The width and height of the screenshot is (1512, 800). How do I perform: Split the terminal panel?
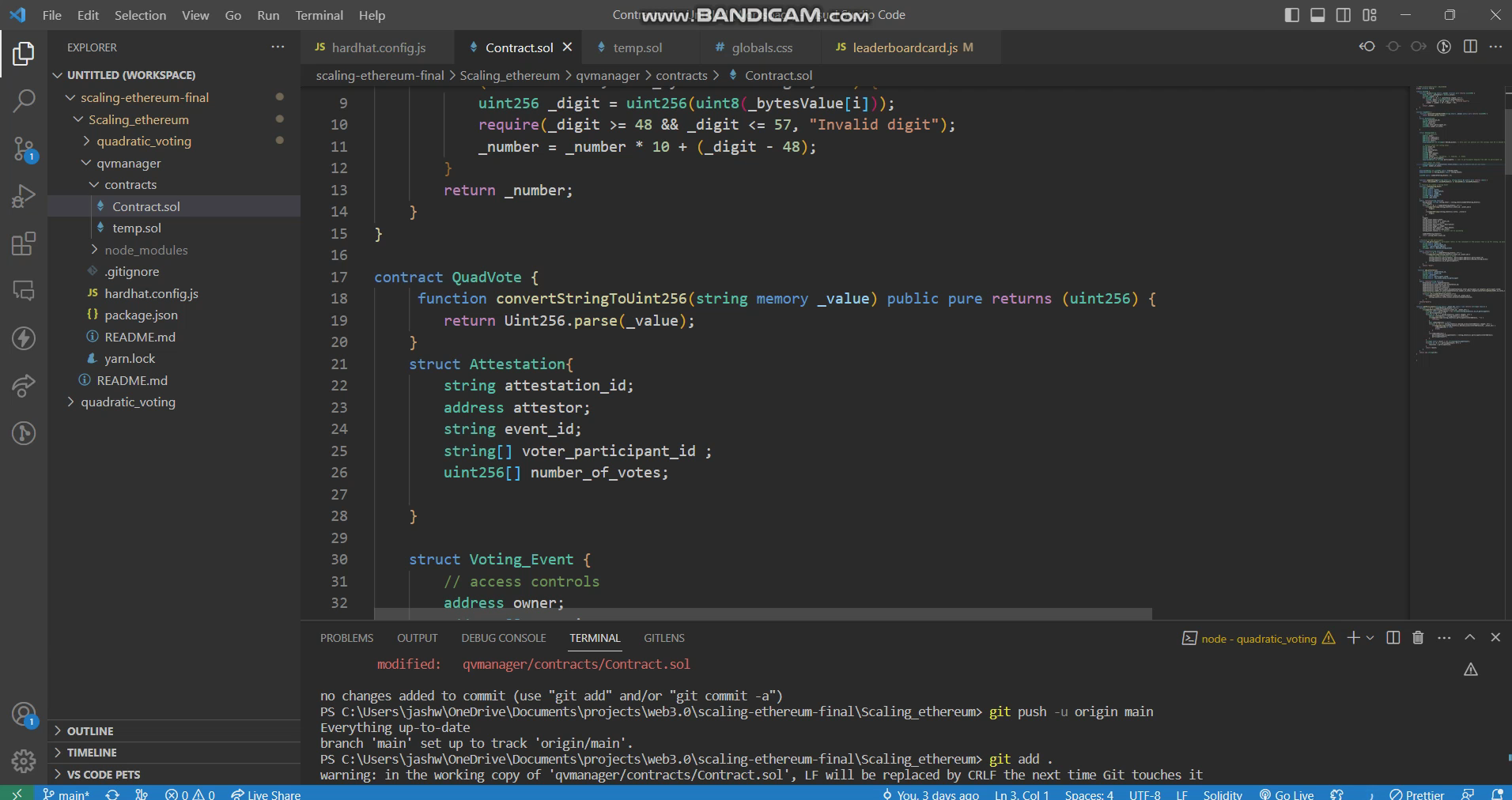coord(1393,637)
